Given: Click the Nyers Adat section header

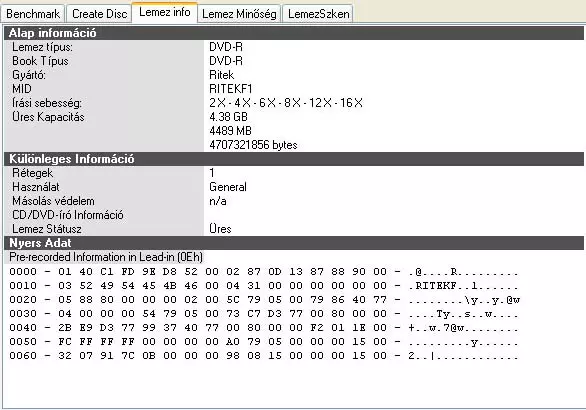Looking at the screenshot, I should [294, 243].
